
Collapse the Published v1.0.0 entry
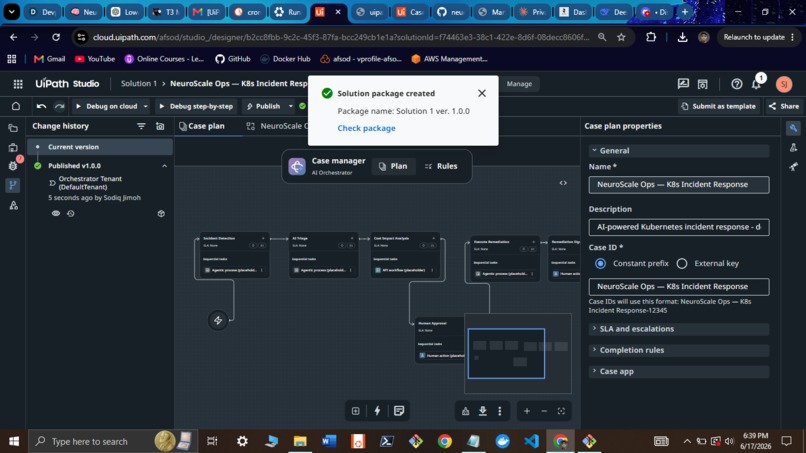(164, 166)
